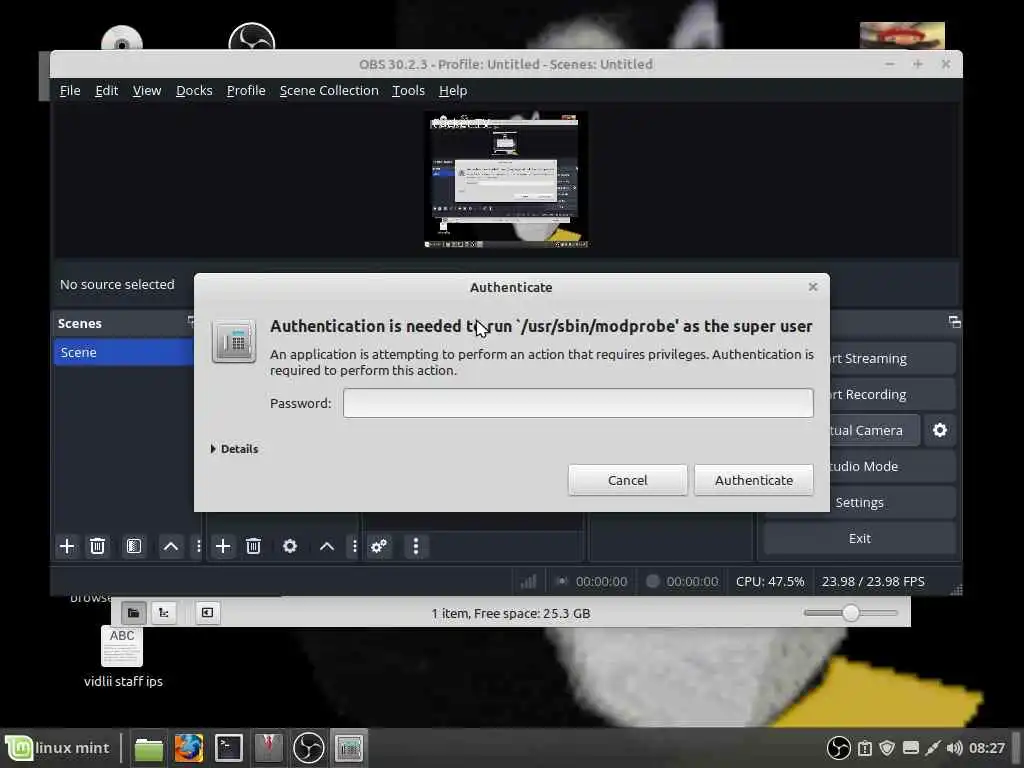Open the Edit menu in OBS
The height and width of the screenshot is (768, 1024).
point(106,91)
